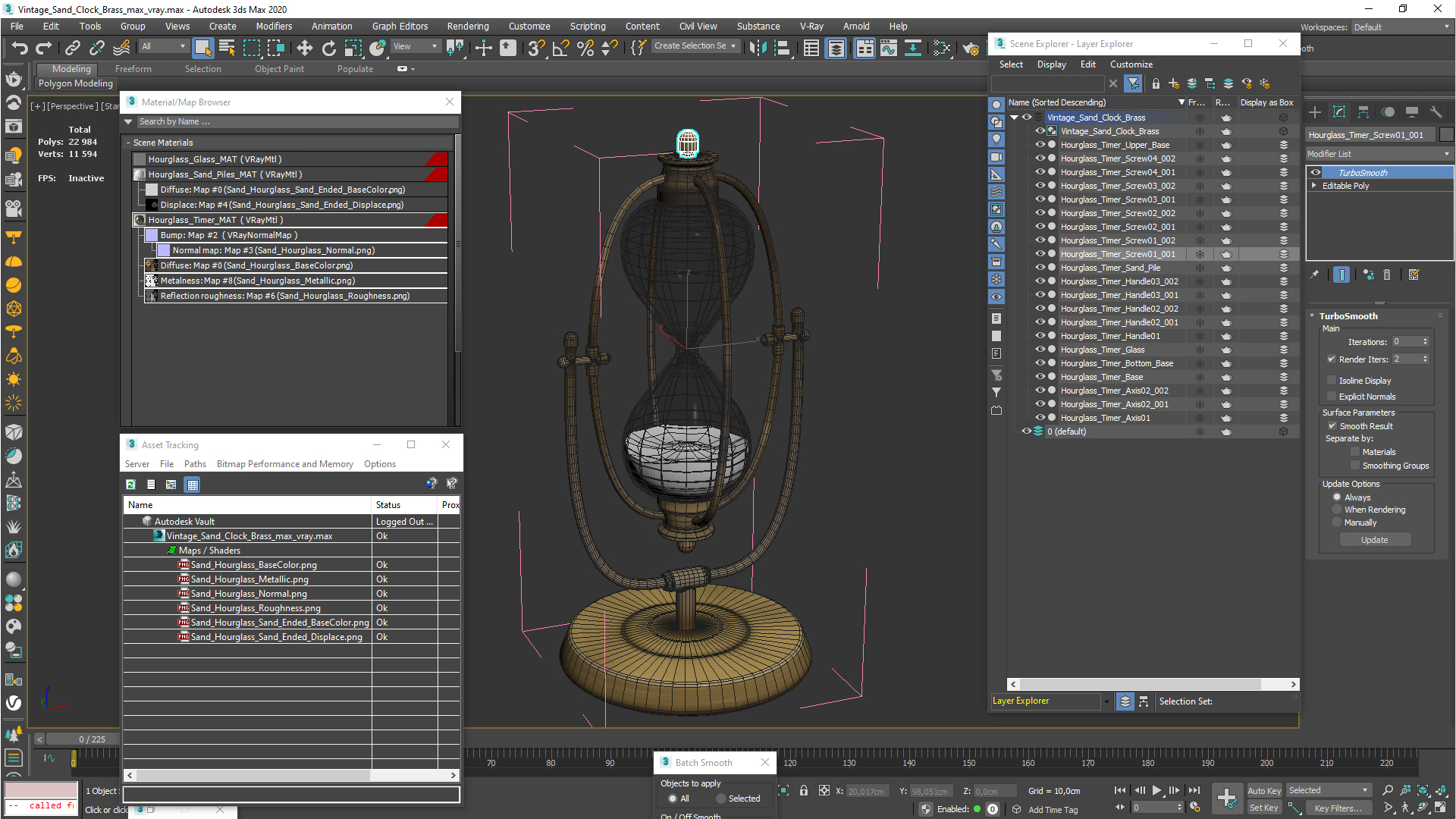The width and height of the screenshot is (1456, 819).
Task: Create new layer in Scene Explorer
Action: click(x=1173, y=83)
